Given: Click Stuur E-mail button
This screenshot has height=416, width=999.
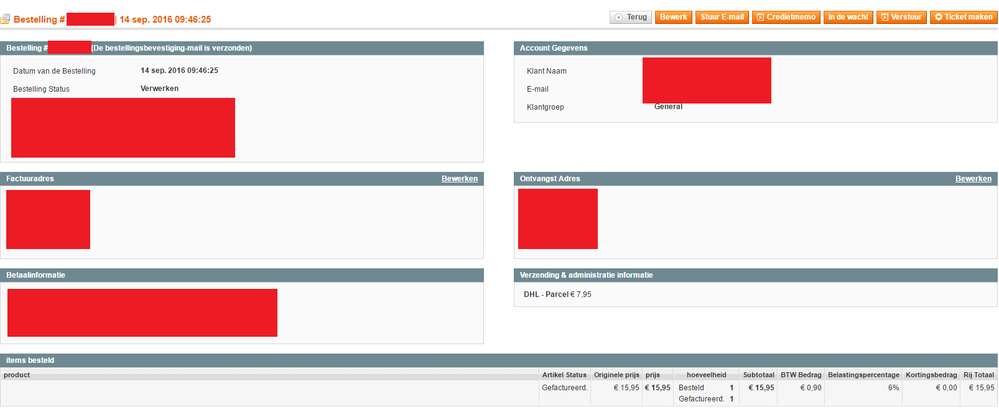Looking at the screenshot, I should [x=723, y=17].
